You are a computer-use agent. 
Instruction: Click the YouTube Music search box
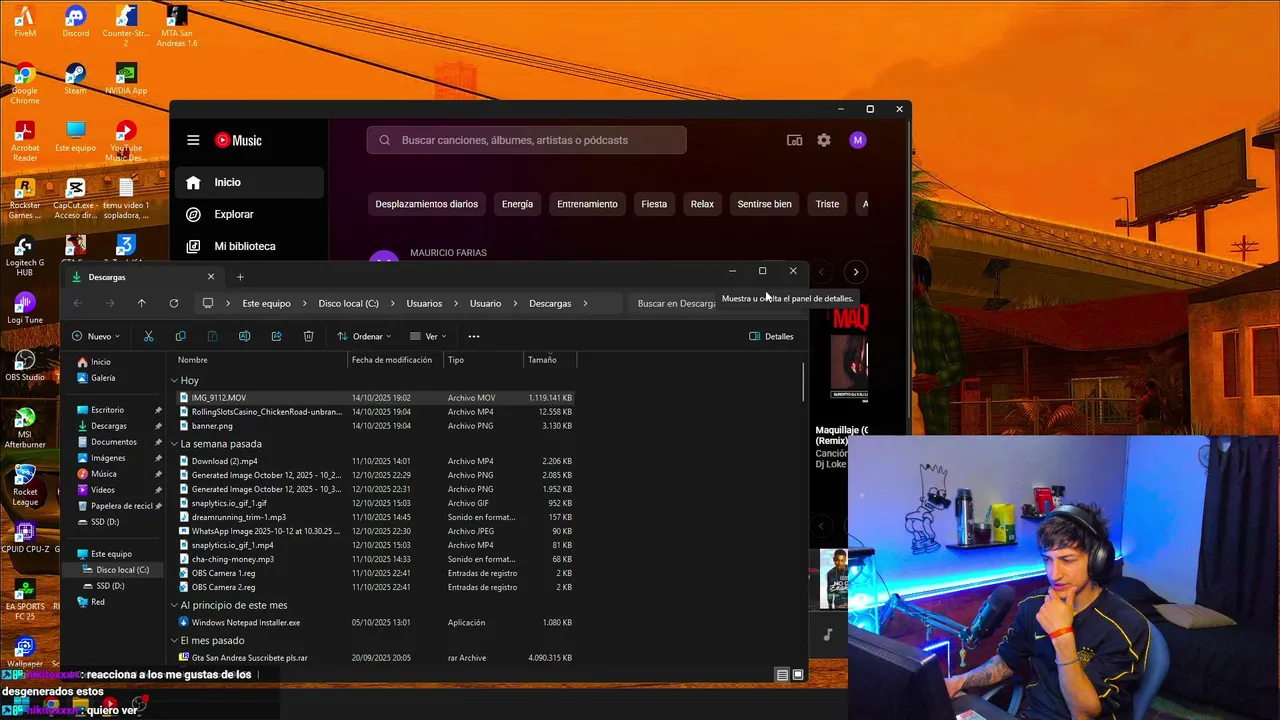(x=527, y=140)
